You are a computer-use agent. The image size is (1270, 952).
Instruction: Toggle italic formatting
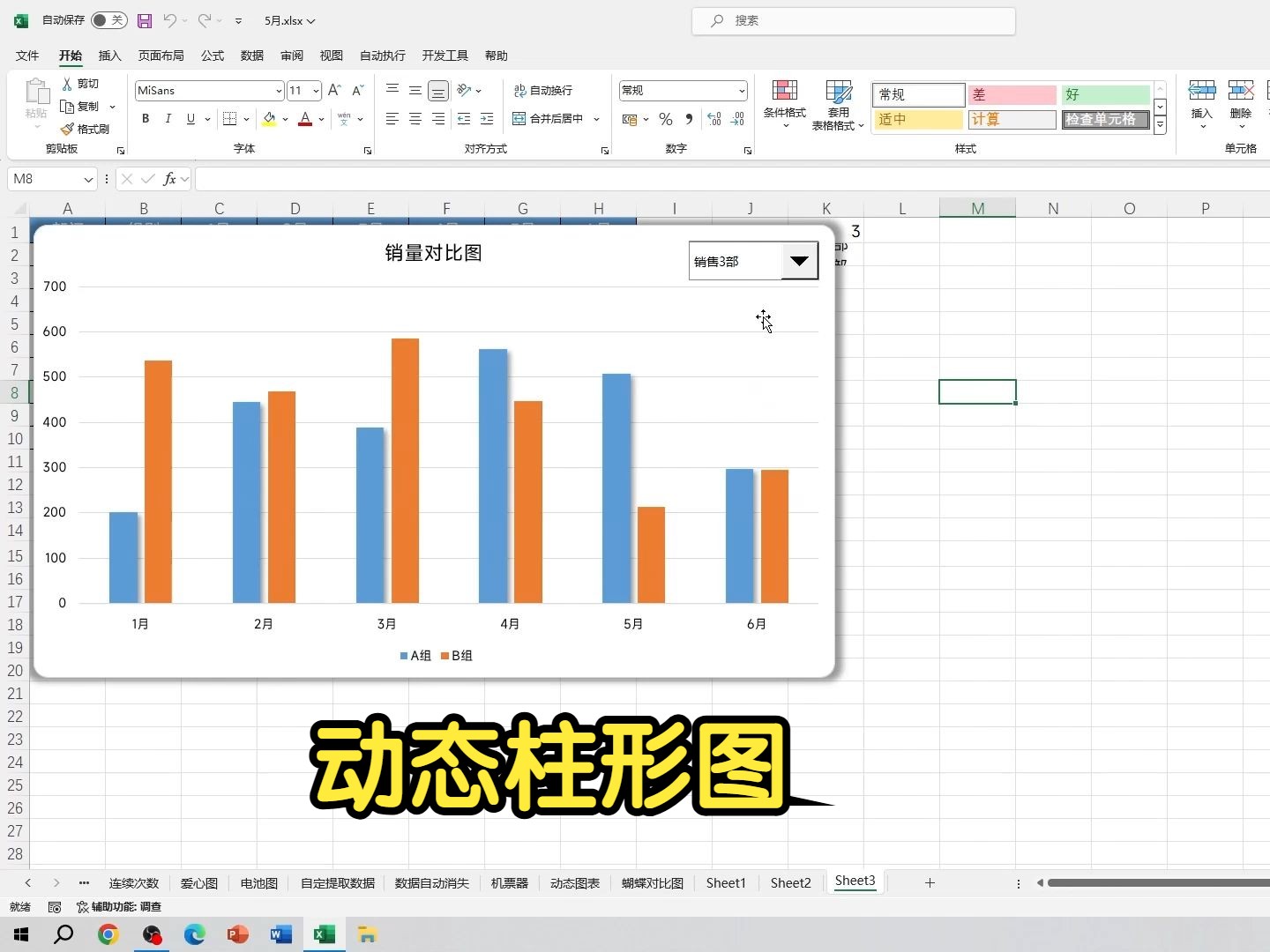(x=168, y=119)
